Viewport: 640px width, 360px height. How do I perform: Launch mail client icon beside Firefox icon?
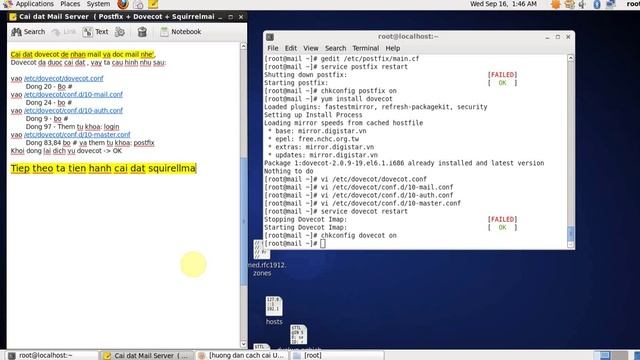[x=138, y=4]
